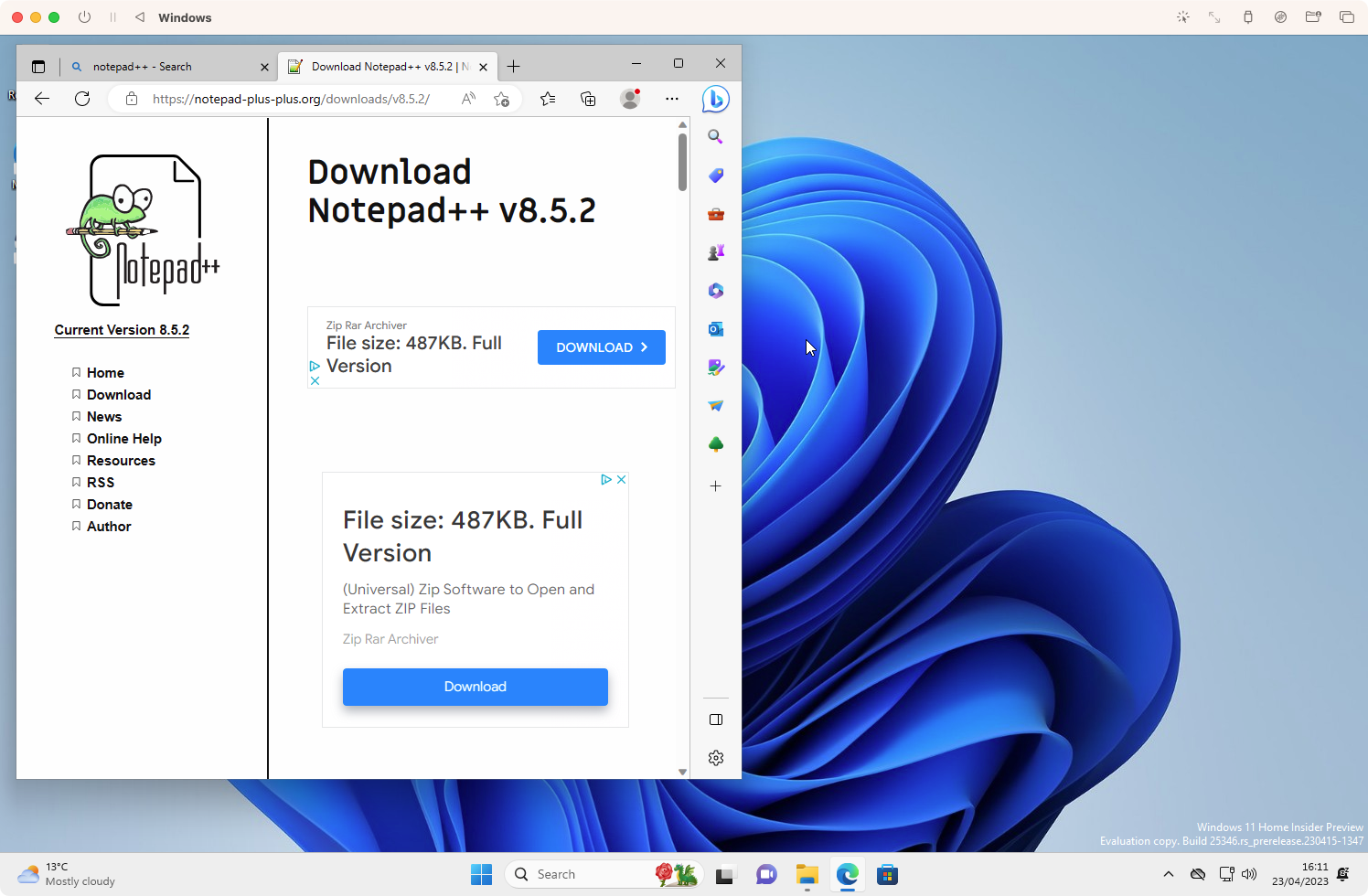Close the Download Notepad++ v8.5.2 tab

[484, 67]
